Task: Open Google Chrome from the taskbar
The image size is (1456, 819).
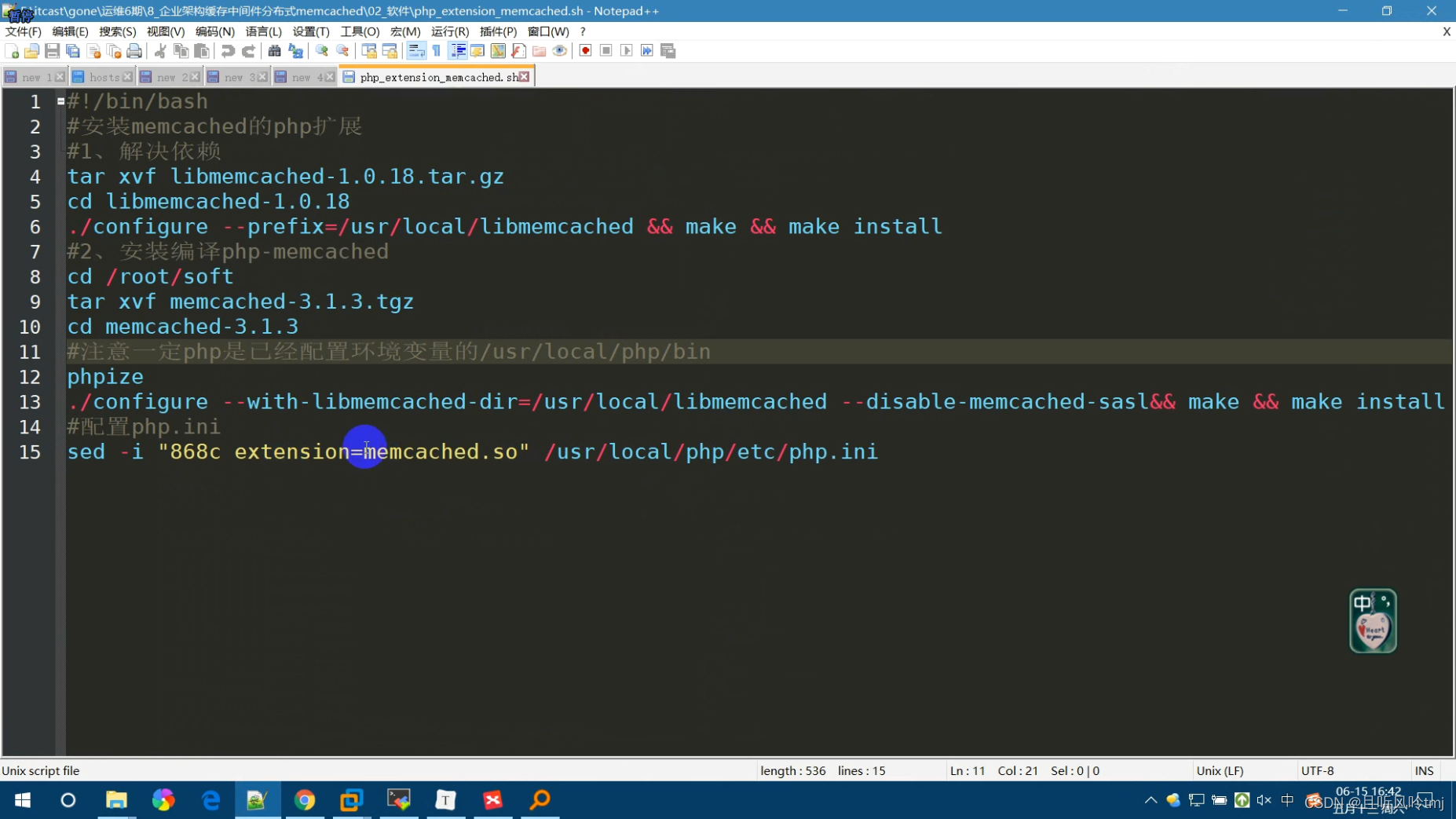Action: point(305,800)
